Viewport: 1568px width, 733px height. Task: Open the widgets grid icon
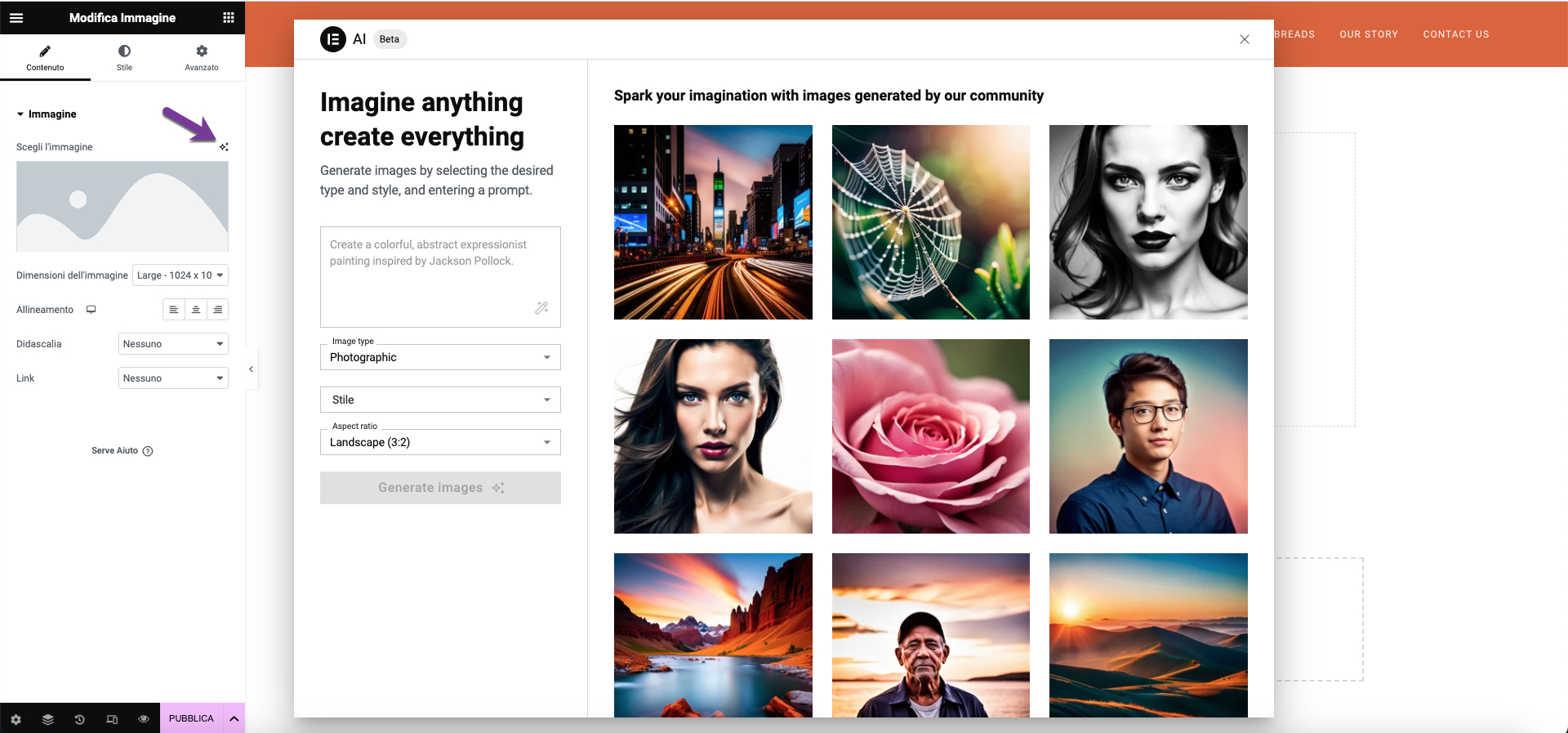point(229,17)
